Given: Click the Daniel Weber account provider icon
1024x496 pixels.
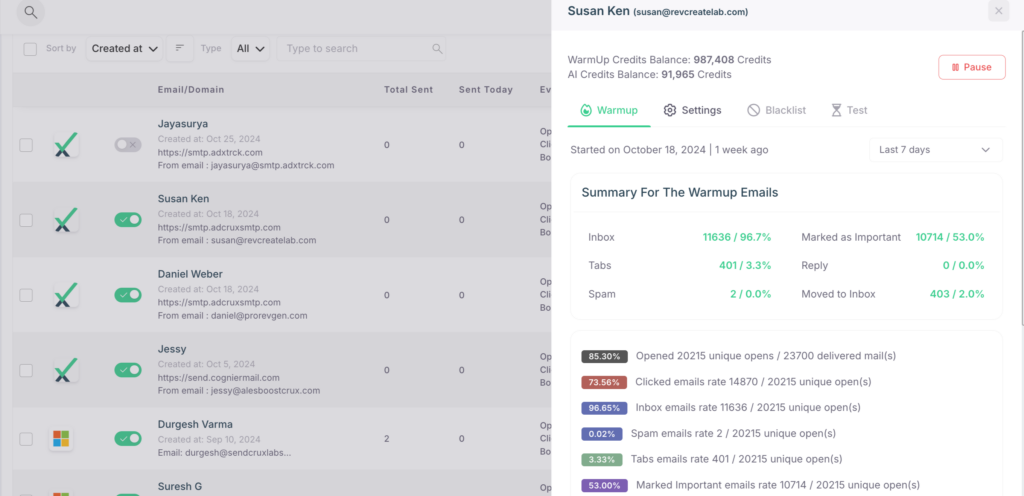Looking at the screenshot, I should tap(65, 295).
